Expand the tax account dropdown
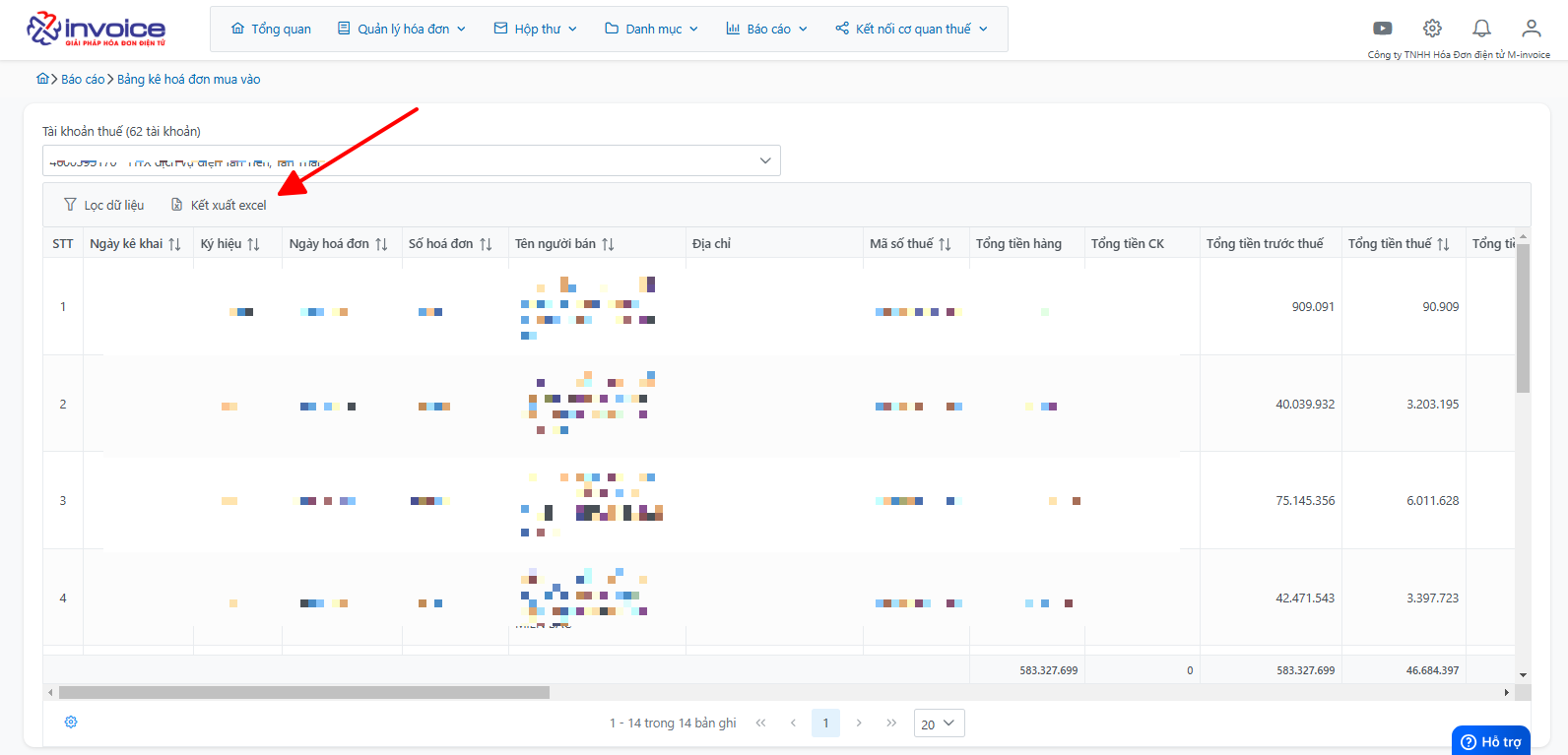This screenshot has width=1568, height=755. [765, 160]
